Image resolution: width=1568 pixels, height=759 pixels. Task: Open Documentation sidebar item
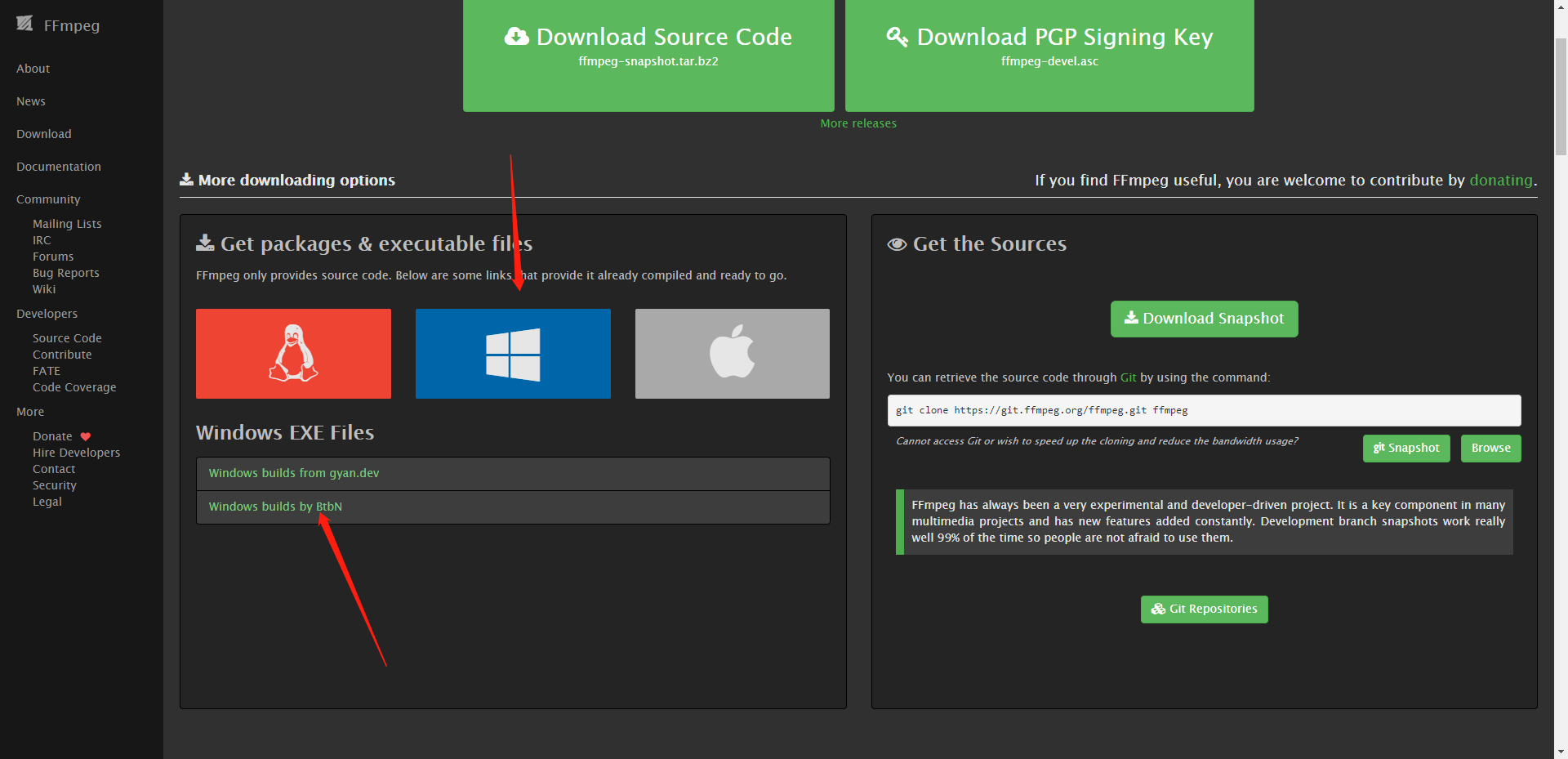59,167
